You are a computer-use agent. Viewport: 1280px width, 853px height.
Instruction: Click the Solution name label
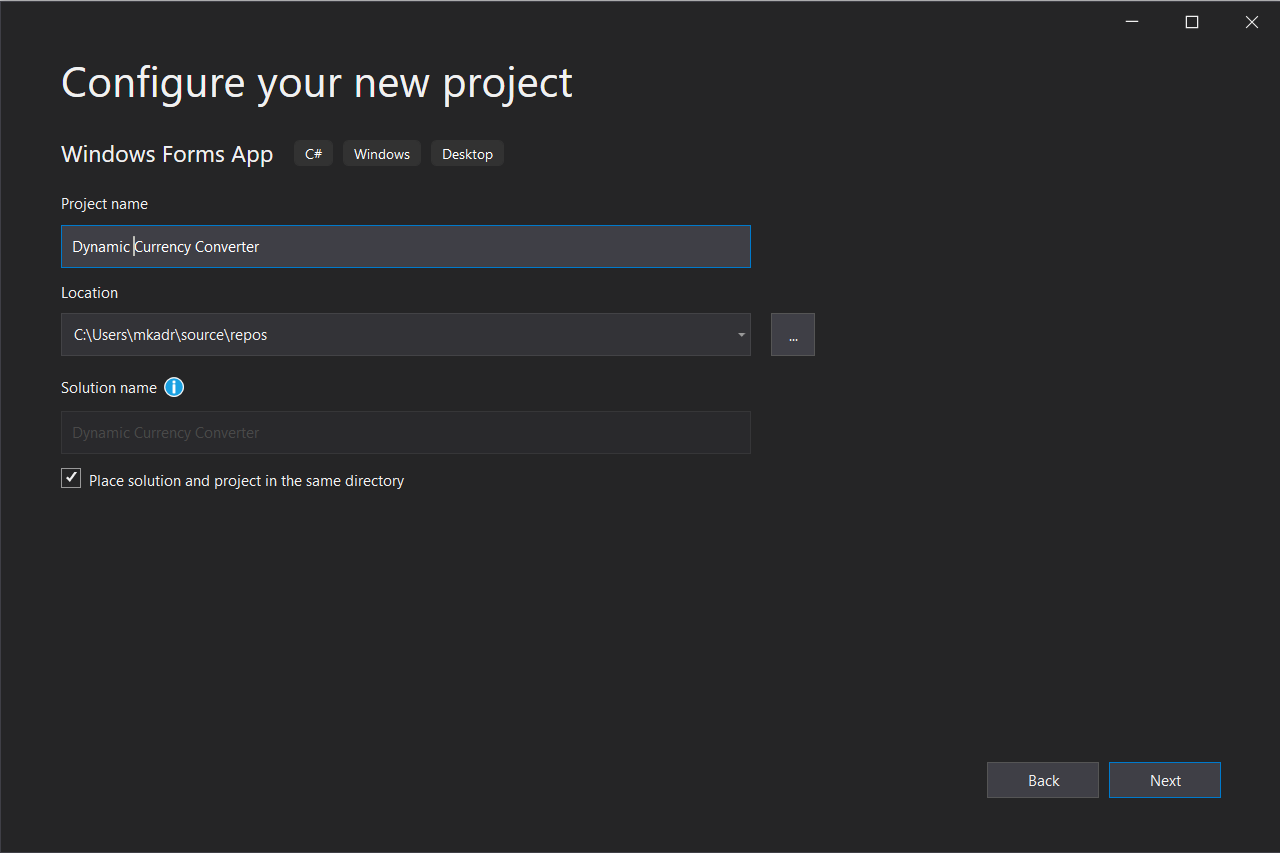[109, 388]
